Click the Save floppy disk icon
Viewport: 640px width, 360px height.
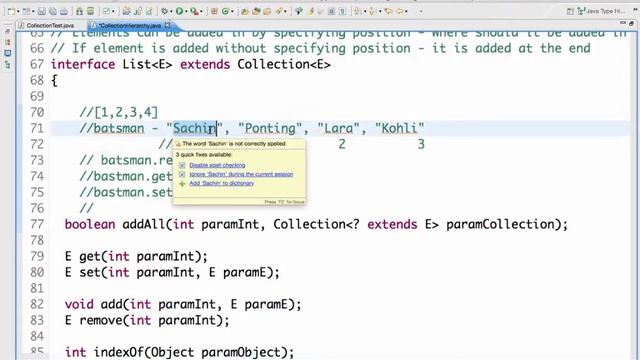coord(42,11)
